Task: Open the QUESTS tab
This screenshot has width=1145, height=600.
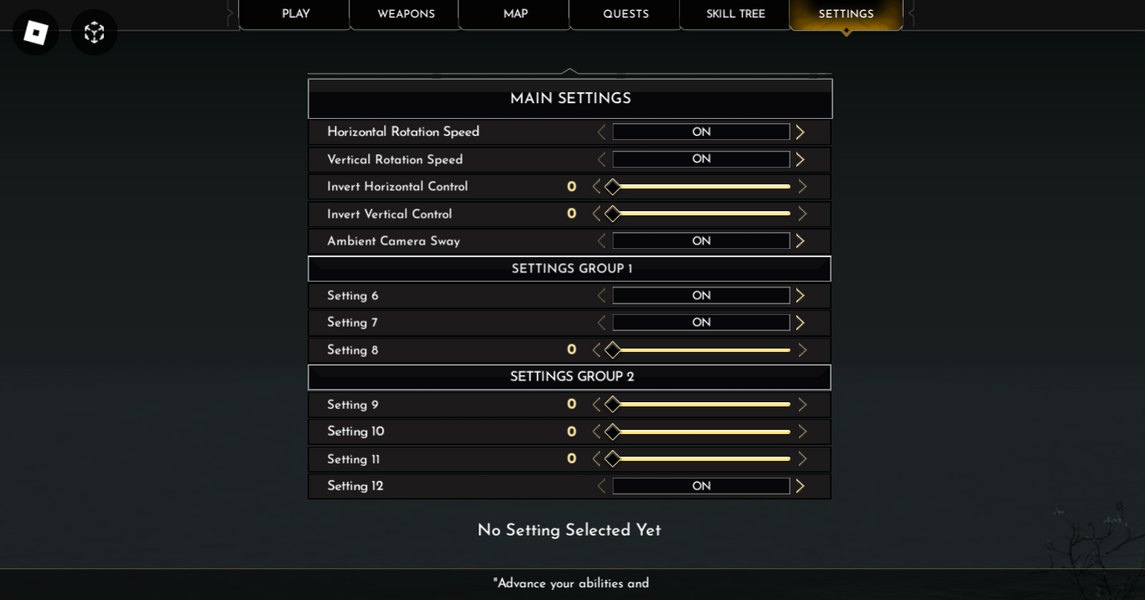Action: [x=624, y=14]
